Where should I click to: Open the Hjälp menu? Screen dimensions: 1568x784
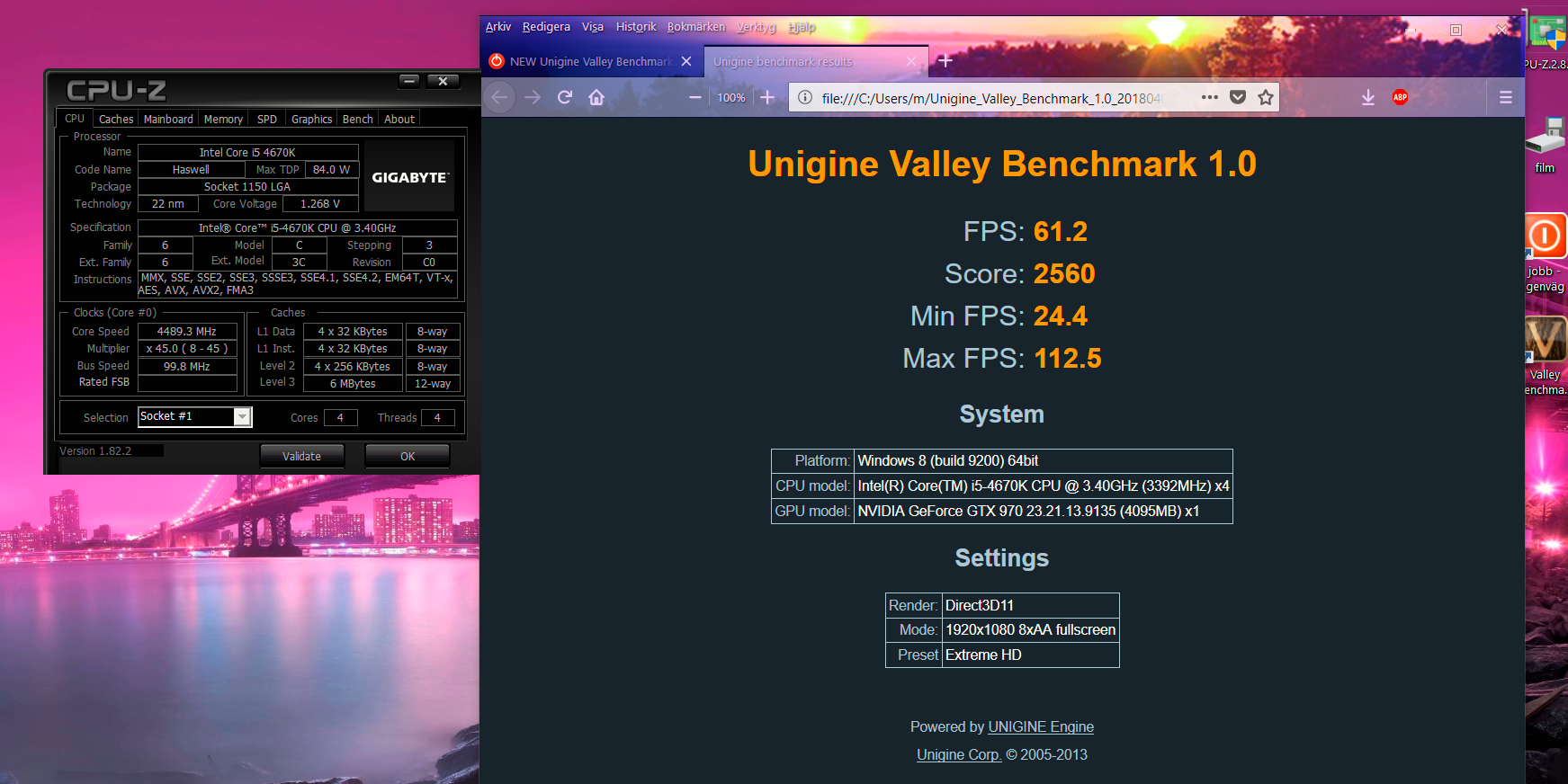click(802, 27)
